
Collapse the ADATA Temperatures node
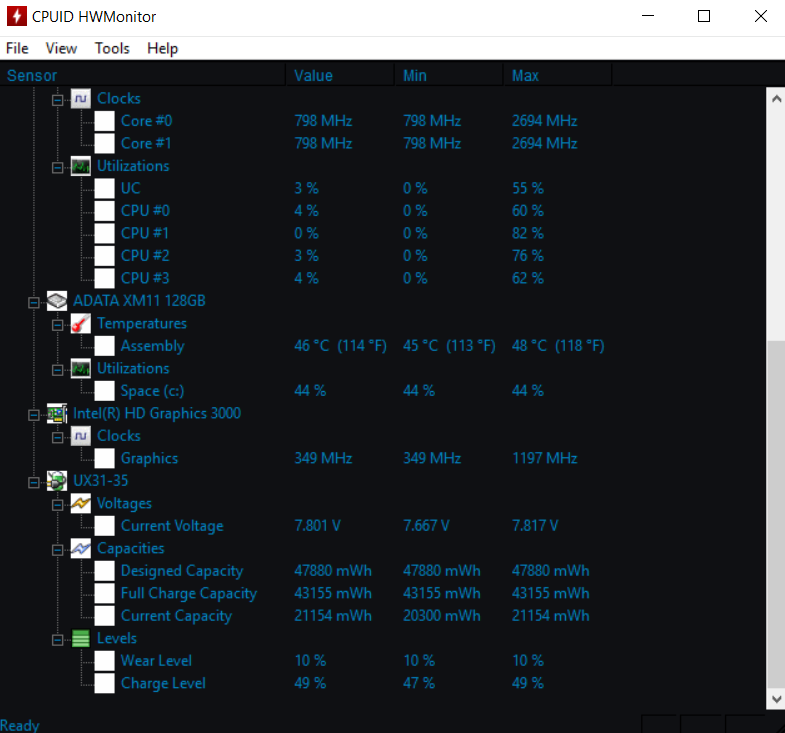58,325
